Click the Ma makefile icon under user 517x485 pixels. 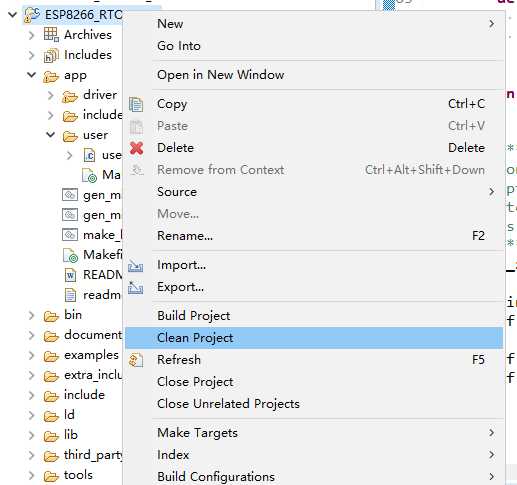89,176
